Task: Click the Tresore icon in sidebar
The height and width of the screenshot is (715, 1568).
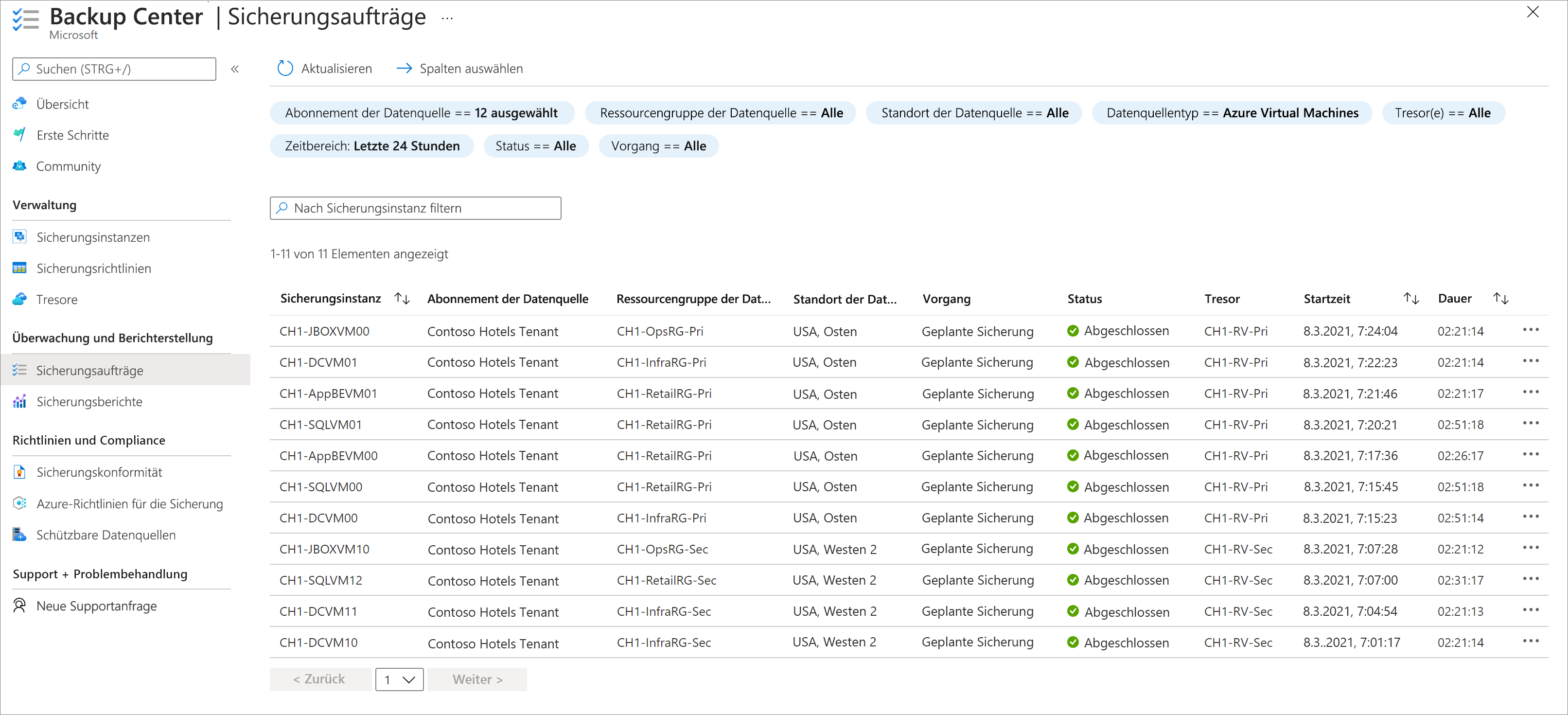Action: click(20, 301)
